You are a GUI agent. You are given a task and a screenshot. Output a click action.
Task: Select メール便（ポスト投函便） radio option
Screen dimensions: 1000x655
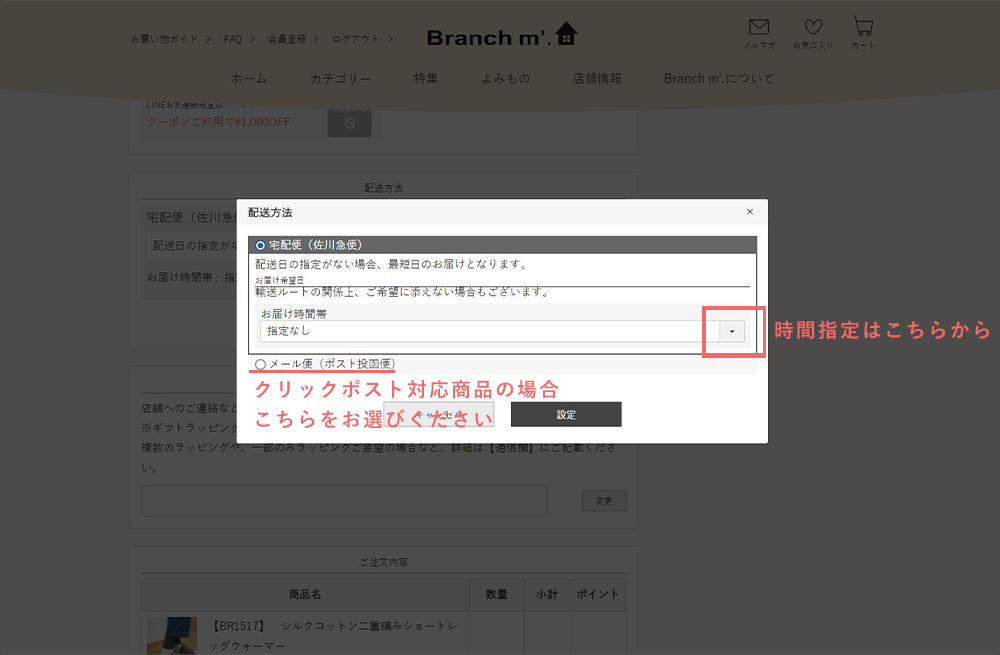[261, 364]
